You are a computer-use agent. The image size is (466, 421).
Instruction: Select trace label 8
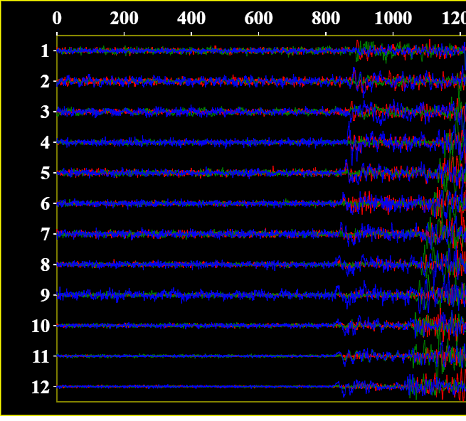tap(45, 265)
